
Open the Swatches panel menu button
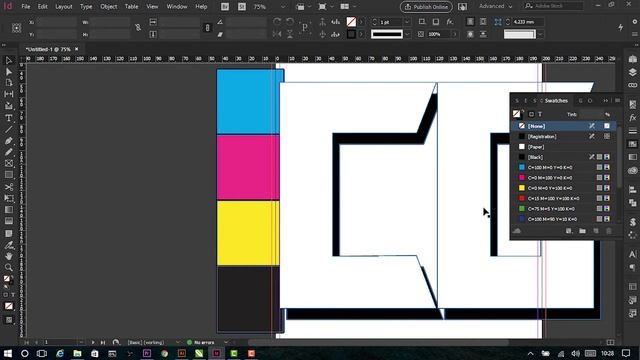click(x=617, y=101)
